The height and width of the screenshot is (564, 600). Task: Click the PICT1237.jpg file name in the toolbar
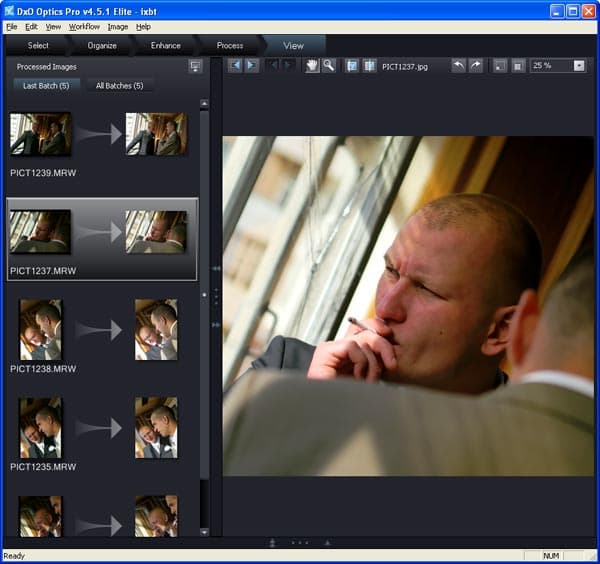coord(405,67)
